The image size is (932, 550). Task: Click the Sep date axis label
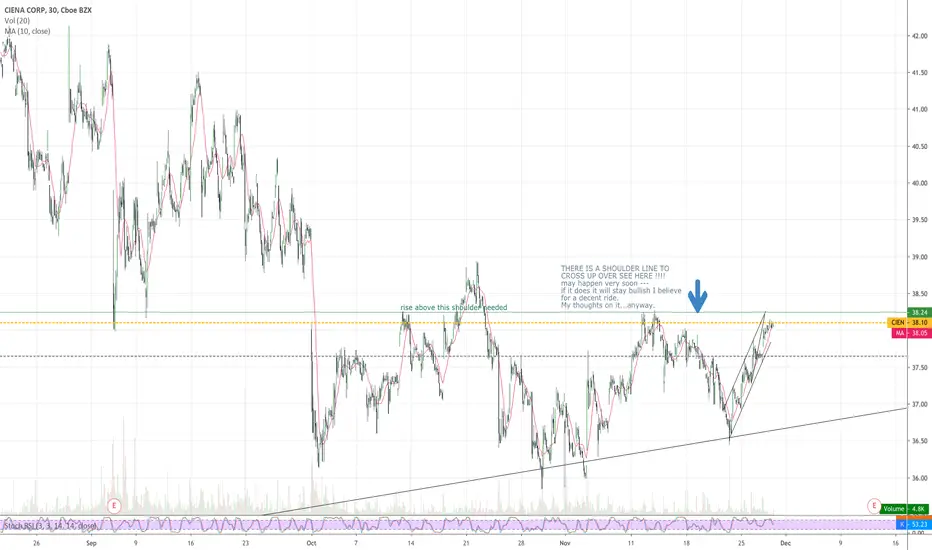click(91, 543)
